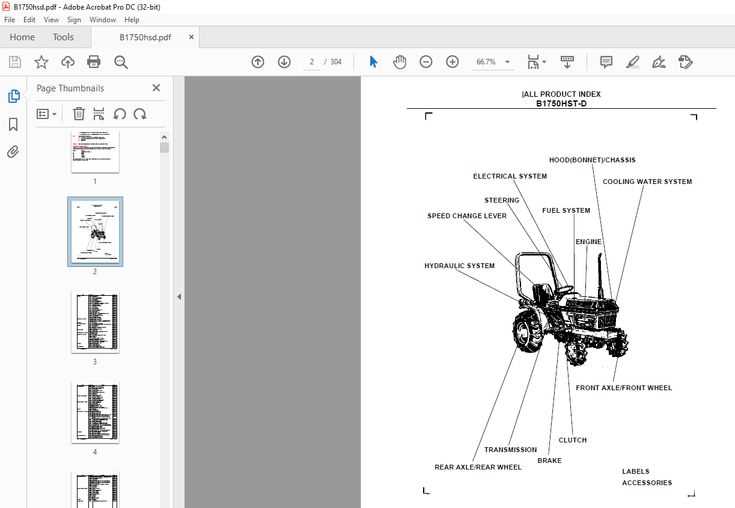This screenshot has width=735, height=508.
Task: Click the upload to cloud icon
Action: (68, 62)
